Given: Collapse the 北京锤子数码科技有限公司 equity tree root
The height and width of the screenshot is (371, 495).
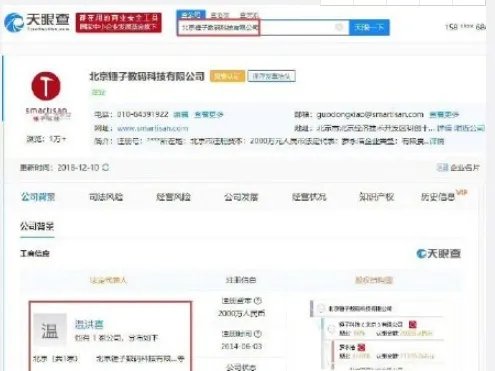Looking at the screenshot, I should click(x=321, y=308).
